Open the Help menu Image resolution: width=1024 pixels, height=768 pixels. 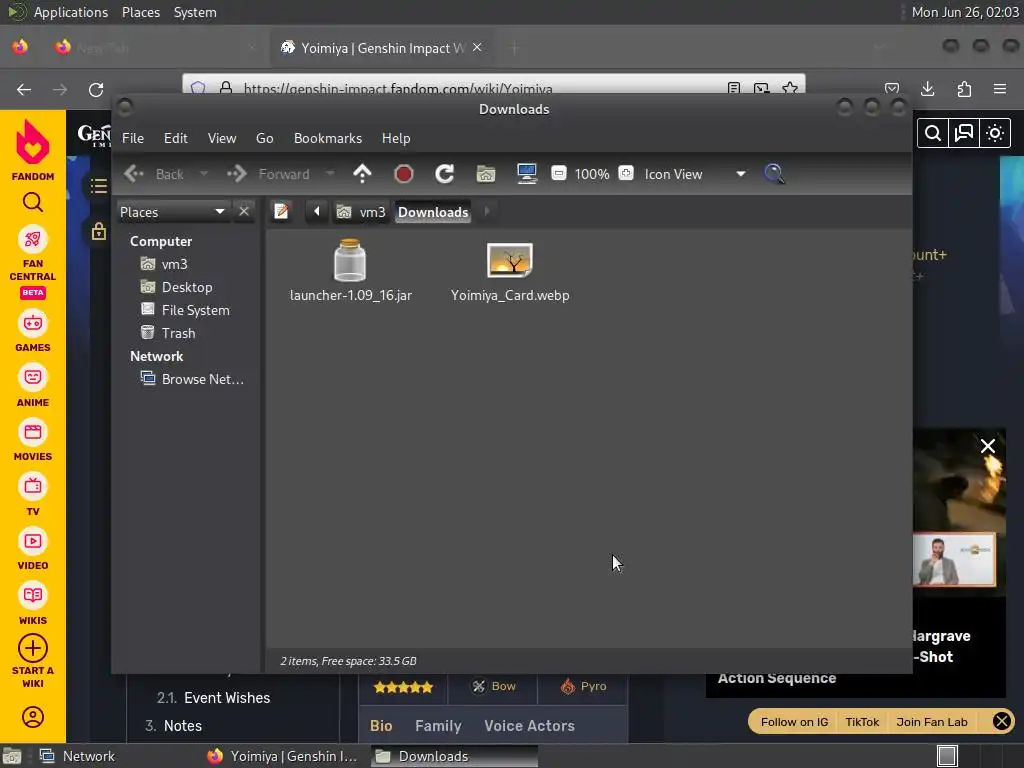click(396, 138)
